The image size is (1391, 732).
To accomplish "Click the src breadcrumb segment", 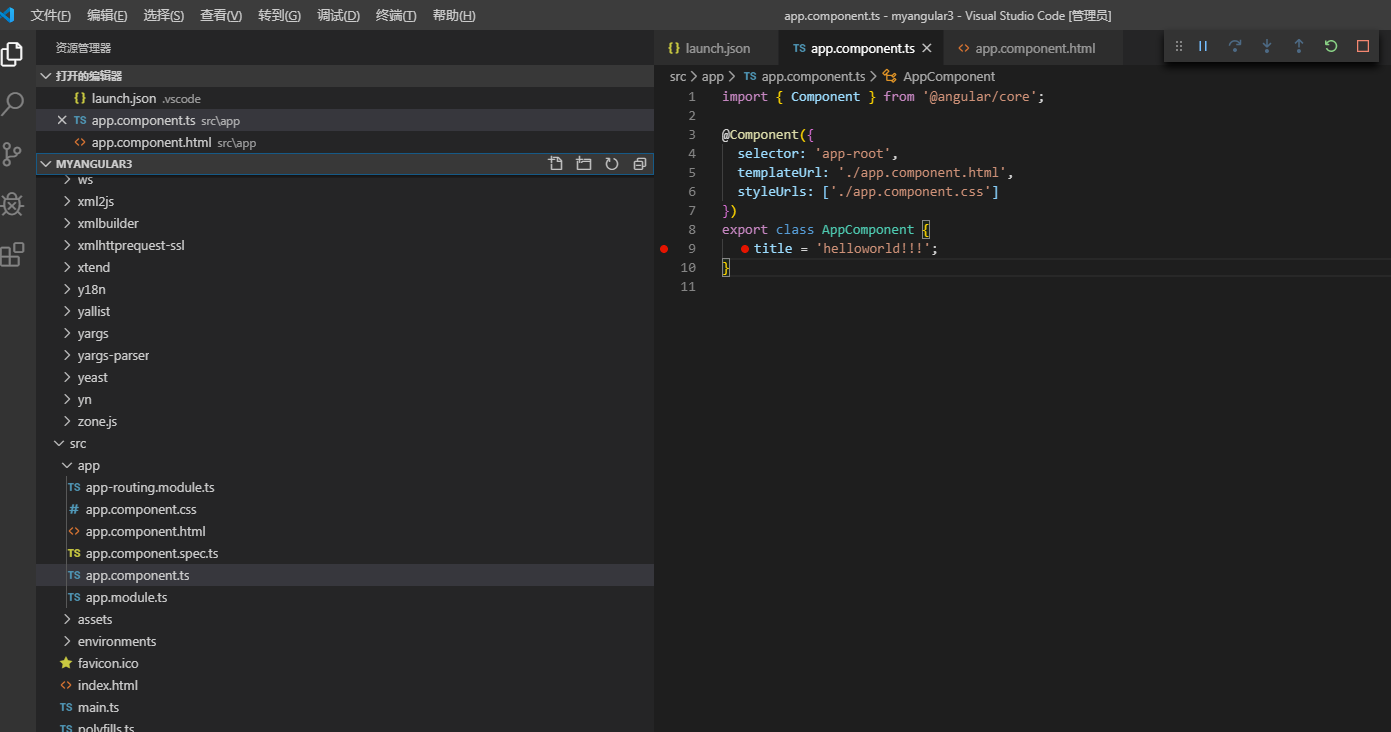I will pos(678,76).
